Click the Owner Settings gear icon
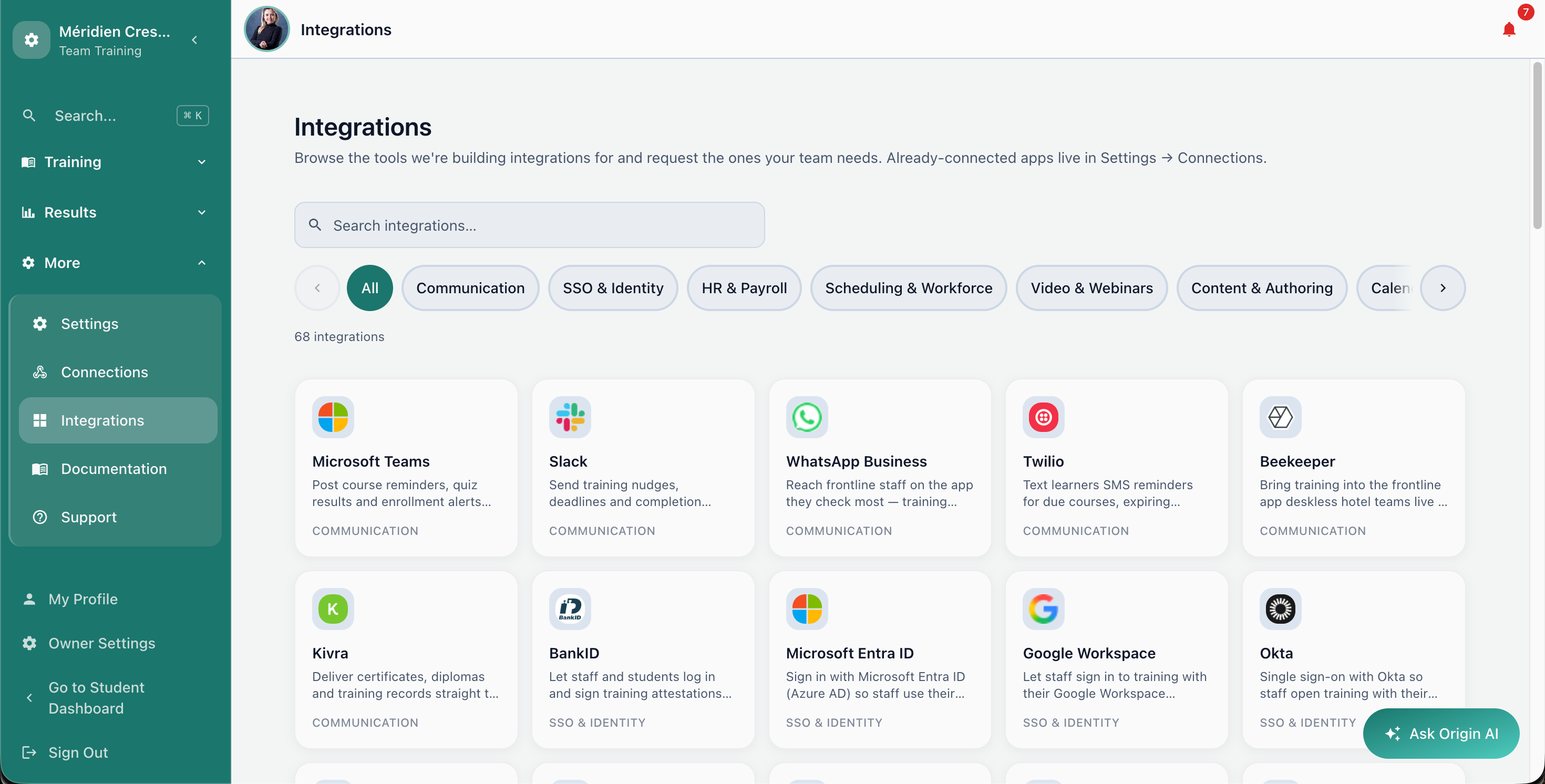The image size is (1545, 784). (x=29, y=643)
